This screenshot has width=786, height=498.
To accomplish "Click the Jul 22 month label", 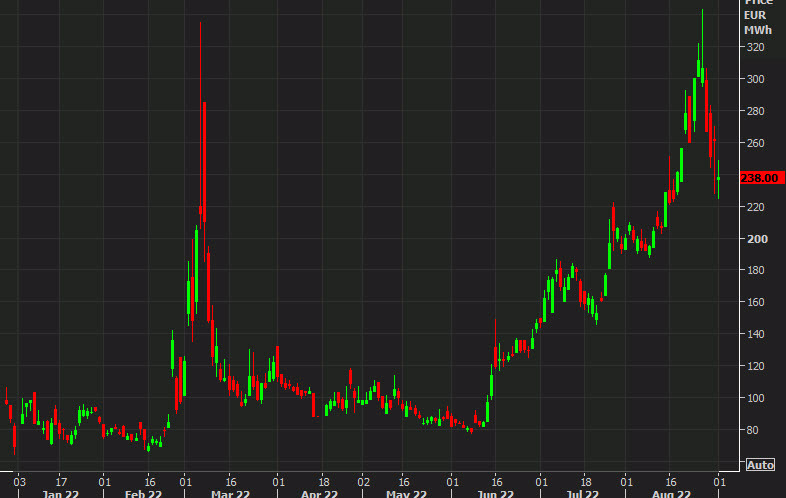I will [x=582, y=494].
